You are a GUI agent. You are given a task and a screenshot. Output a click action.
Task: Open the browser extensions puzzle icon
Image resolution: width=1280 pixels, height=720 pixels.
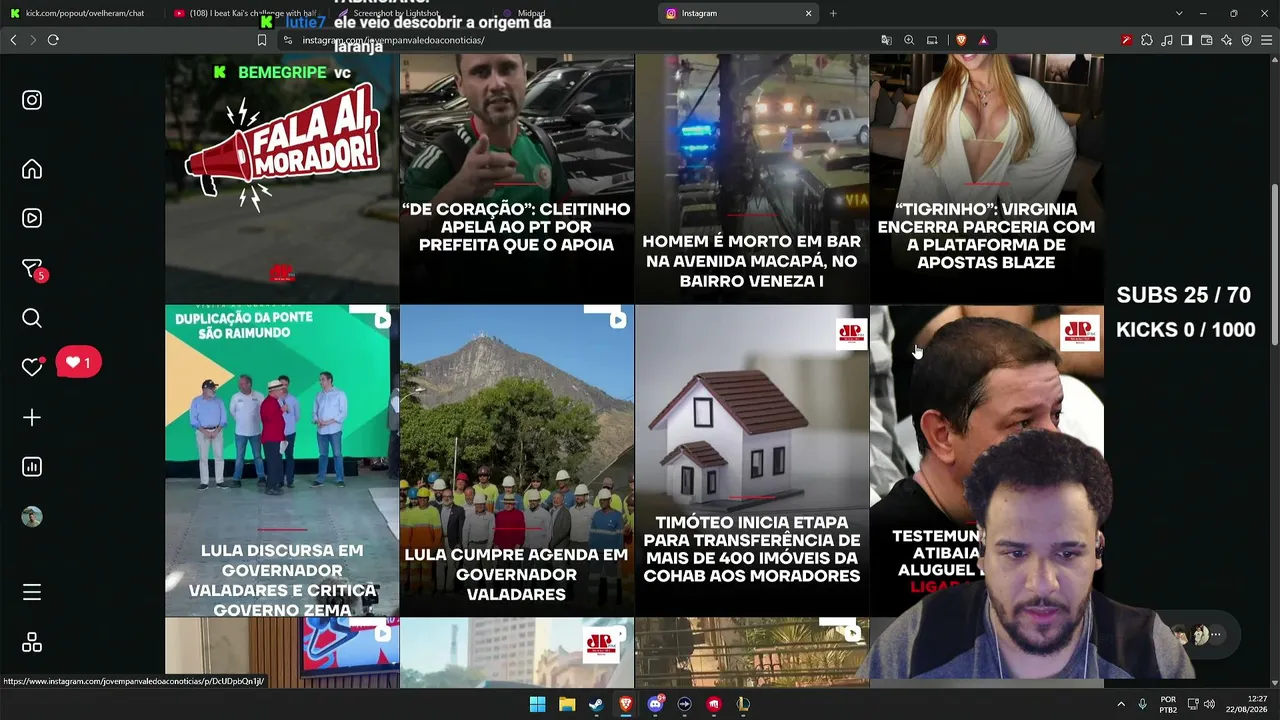click(1147, 40)
